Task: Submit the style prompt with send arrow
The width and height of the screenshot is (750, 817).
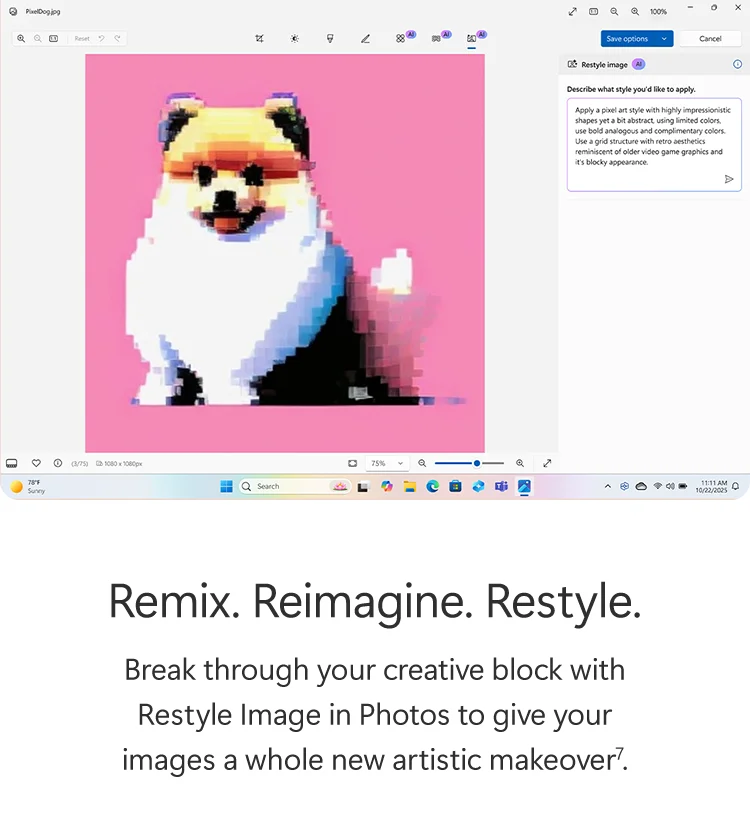Action: [x=729, y=179]
